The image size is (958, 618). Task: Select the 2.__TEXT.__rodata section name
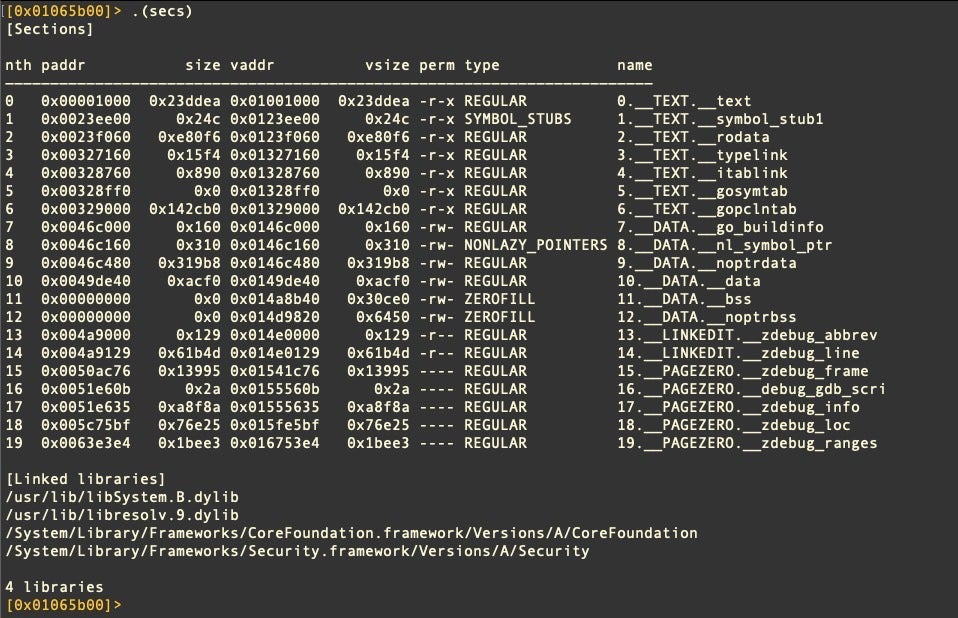click(693, 137)
